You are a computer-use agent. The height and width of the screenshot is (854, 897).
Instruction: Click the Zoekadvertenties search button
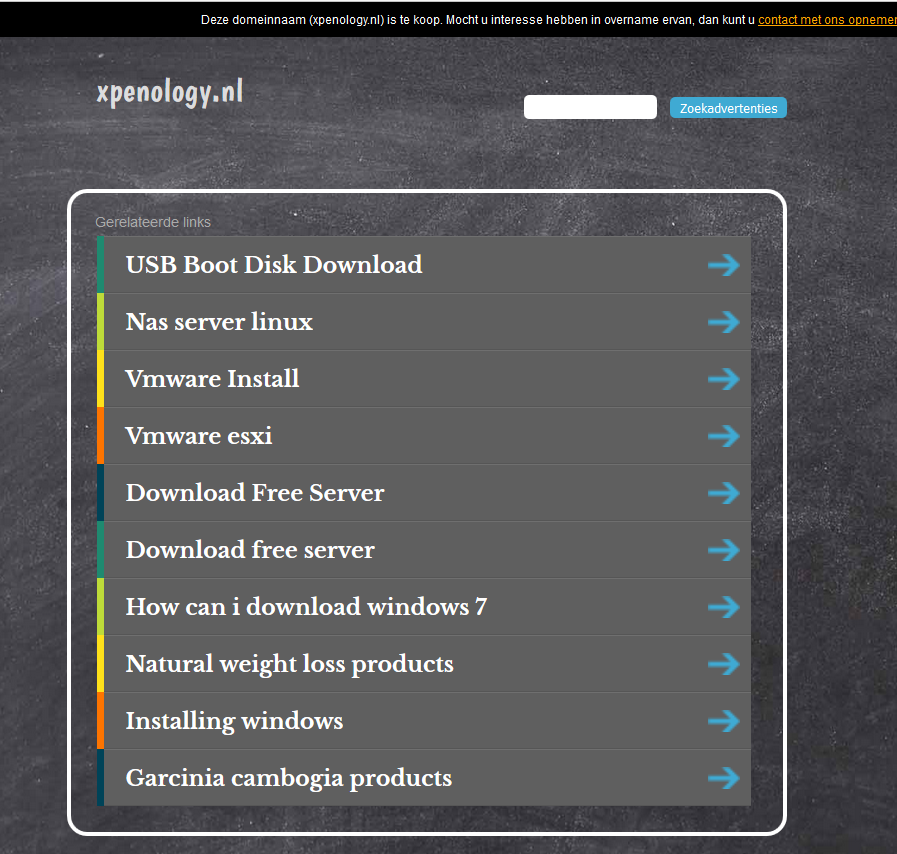click(x=728, y=108)
